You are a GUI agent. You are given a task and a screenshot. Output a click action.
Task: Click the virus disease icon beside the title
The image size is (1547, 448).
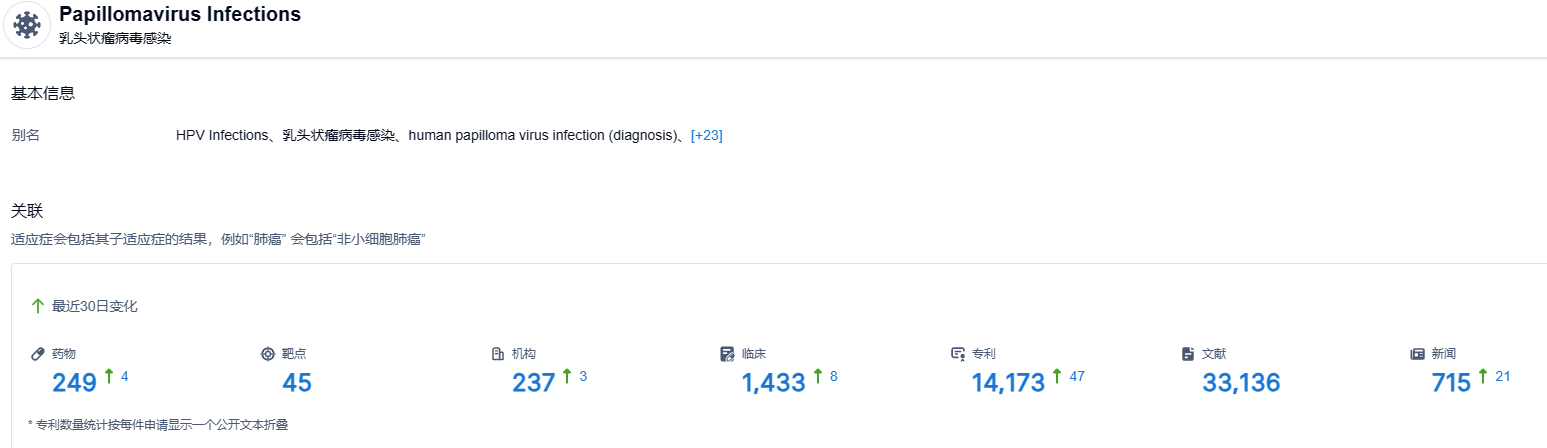click(27, 25)
